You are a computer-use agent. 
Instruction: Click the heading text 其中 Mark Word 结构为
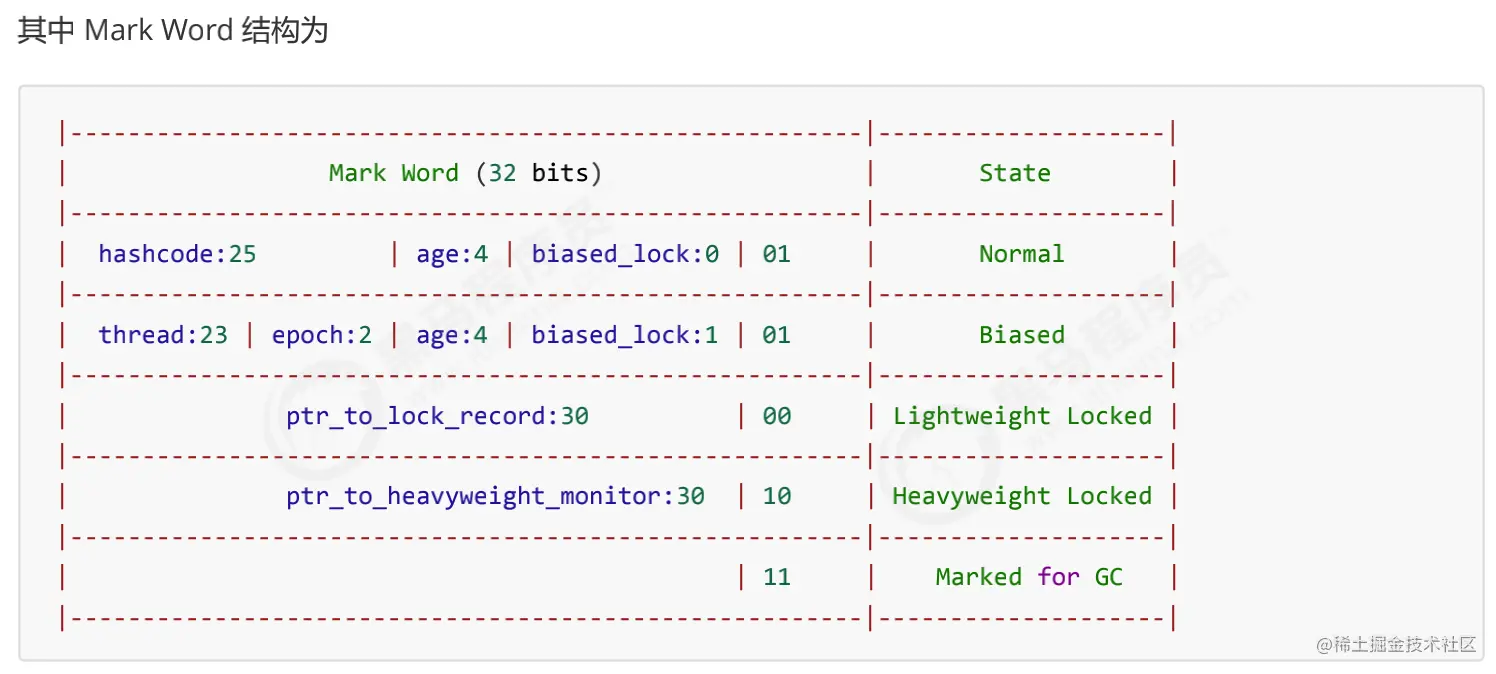[x=173, y=31]
